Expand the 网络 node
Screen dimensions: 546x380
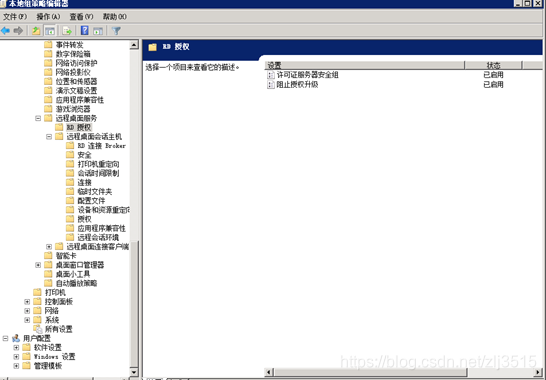point(27,311)
